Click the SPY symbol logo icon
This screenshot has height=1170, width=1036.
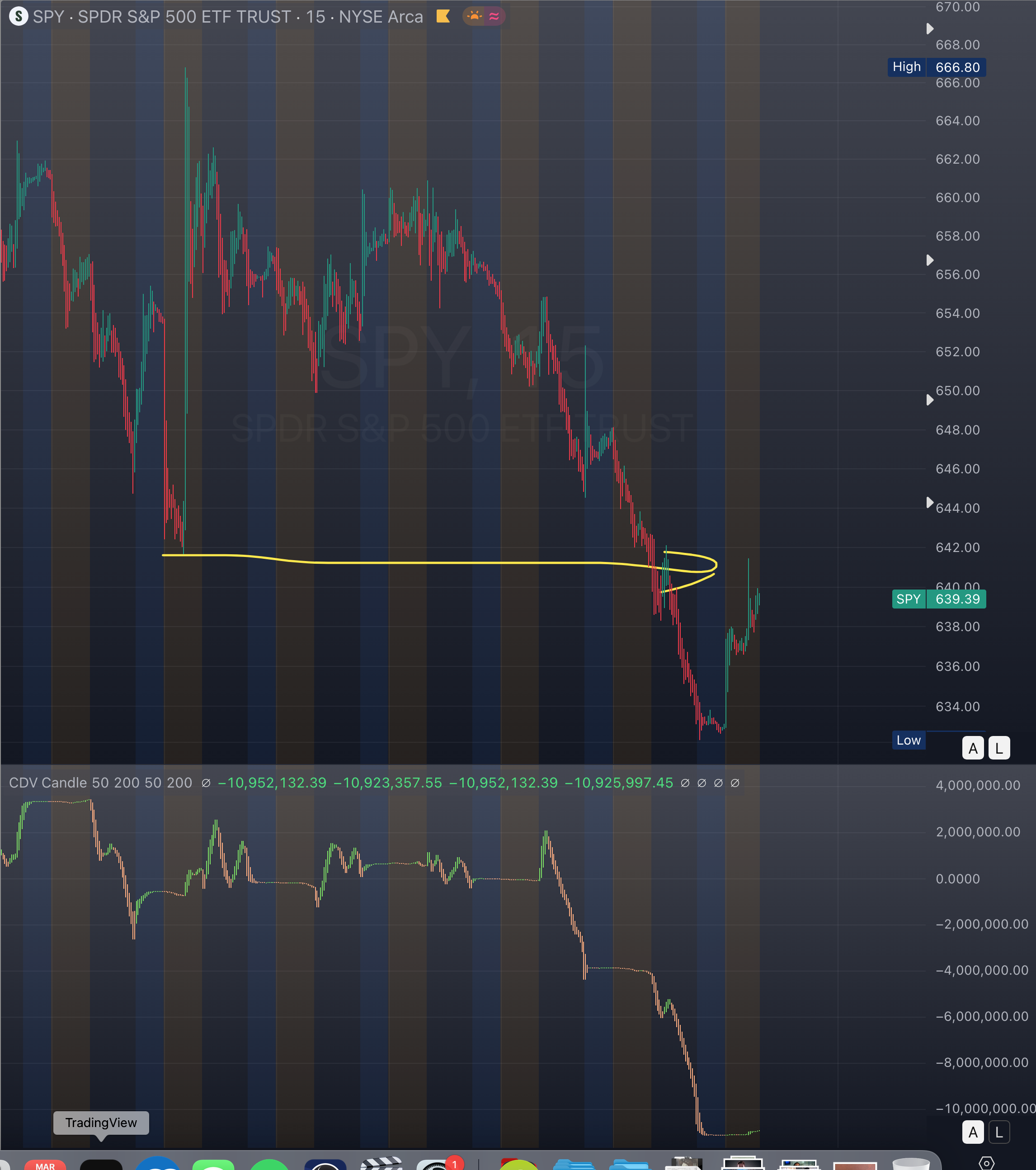tap(19, 16)
